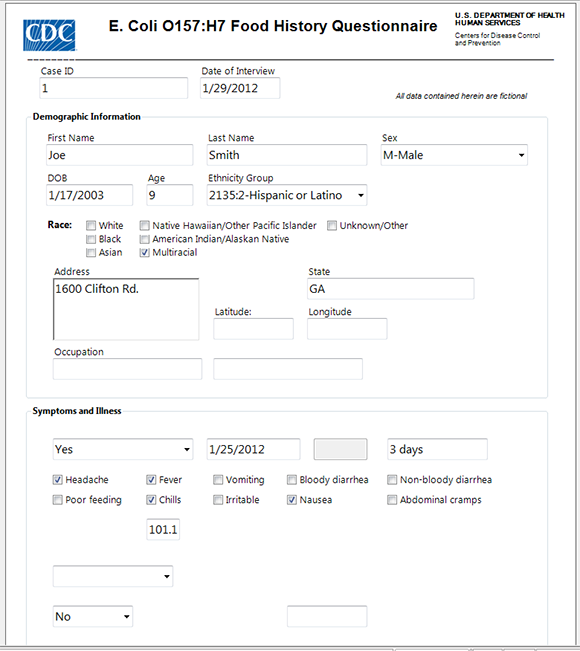
Task: Uncheck the Nausea symptom
Action: coord(292,500)
